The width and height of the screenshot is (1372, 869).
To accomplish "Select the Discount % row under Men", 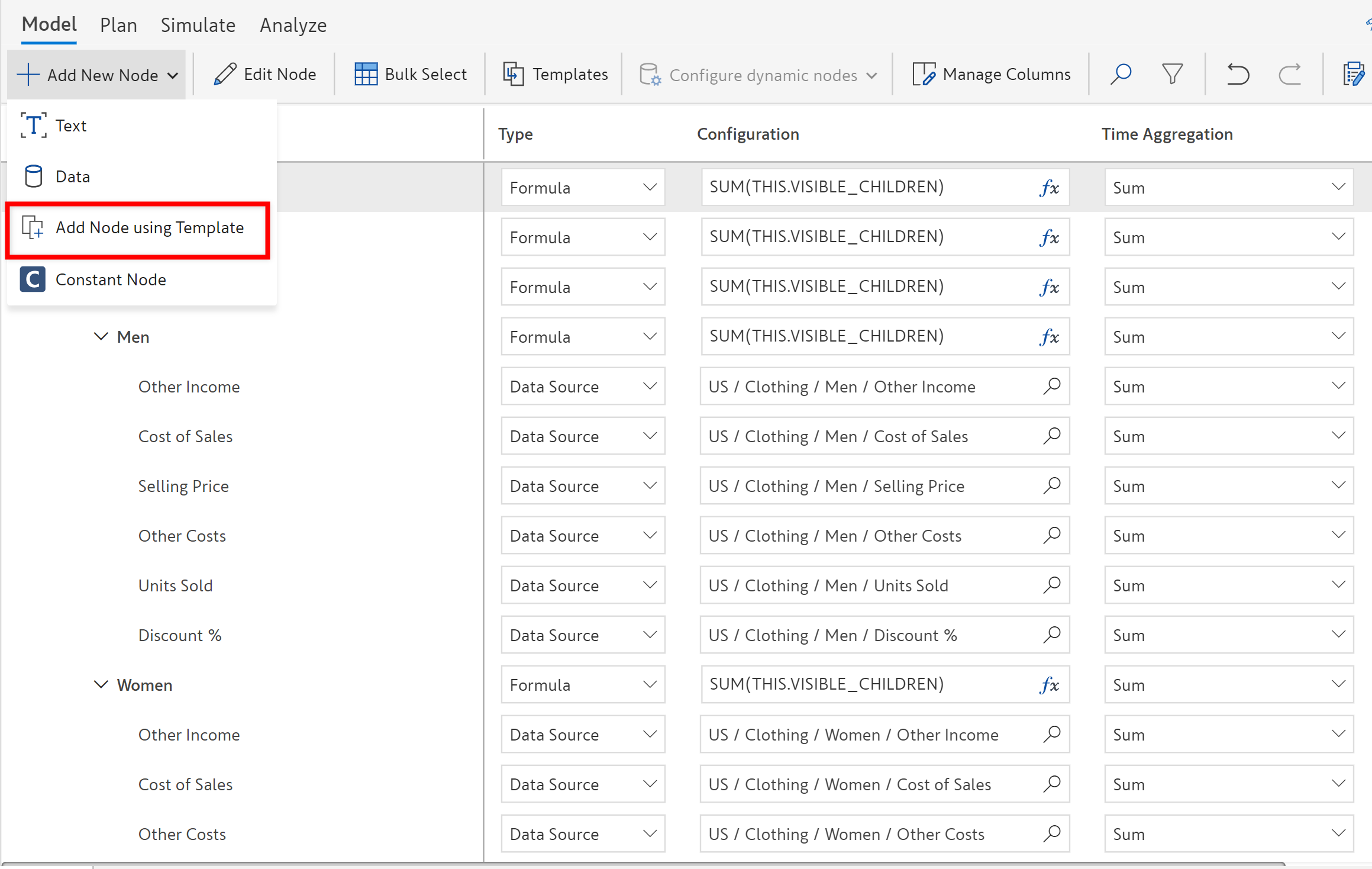I will coord(180,635).
